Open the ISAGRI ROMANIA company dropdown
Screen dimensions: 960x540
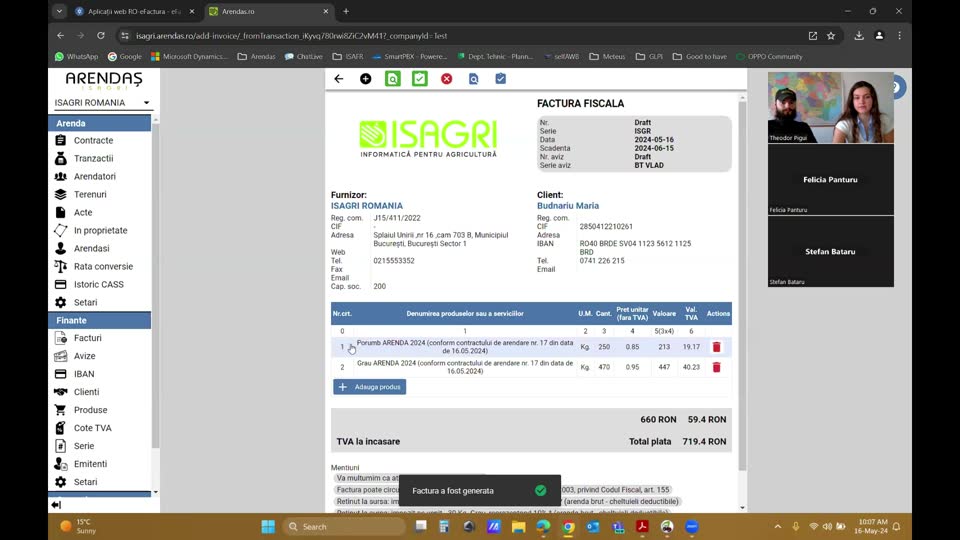pyautogui.click(x=102, y=103)
